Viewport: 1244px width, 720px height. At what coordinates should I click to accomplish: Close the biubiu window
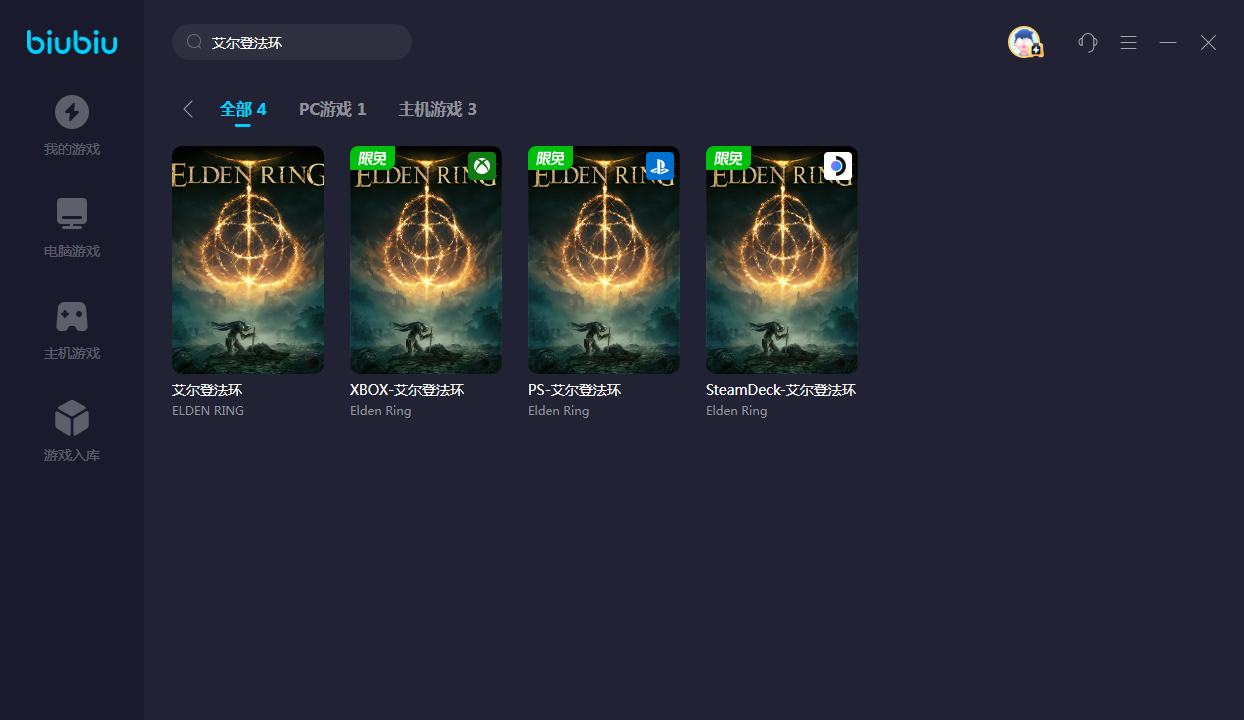coord(1208,42)
